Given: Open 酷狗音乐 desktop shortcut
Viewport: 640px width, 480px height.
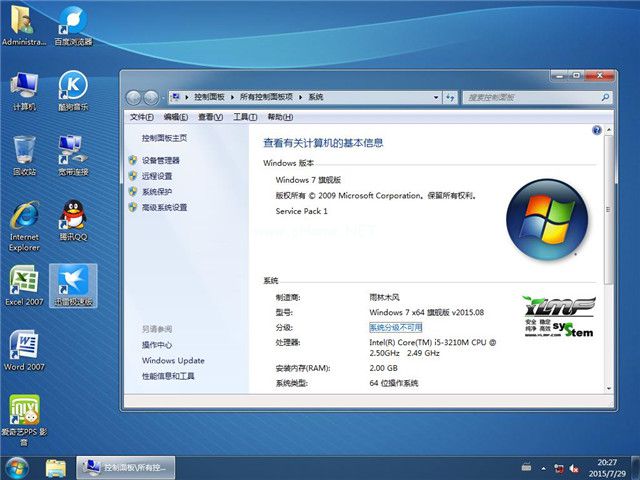Looking at the screenshot, I should tap(73, 91).
